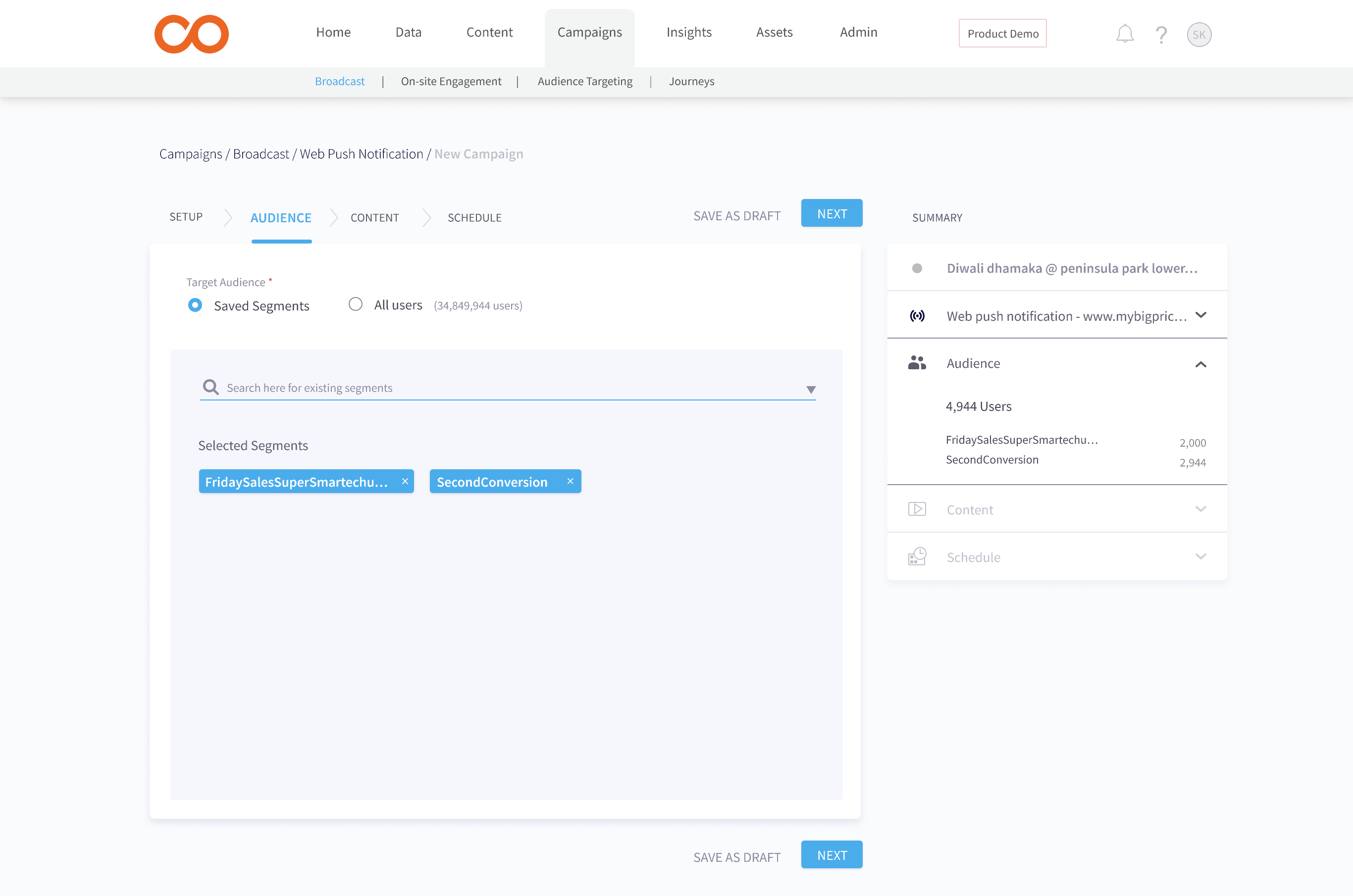Click the orange infinity logo
The width and height of the screenshot is (1353, 896).
click(x=192, y=34)
